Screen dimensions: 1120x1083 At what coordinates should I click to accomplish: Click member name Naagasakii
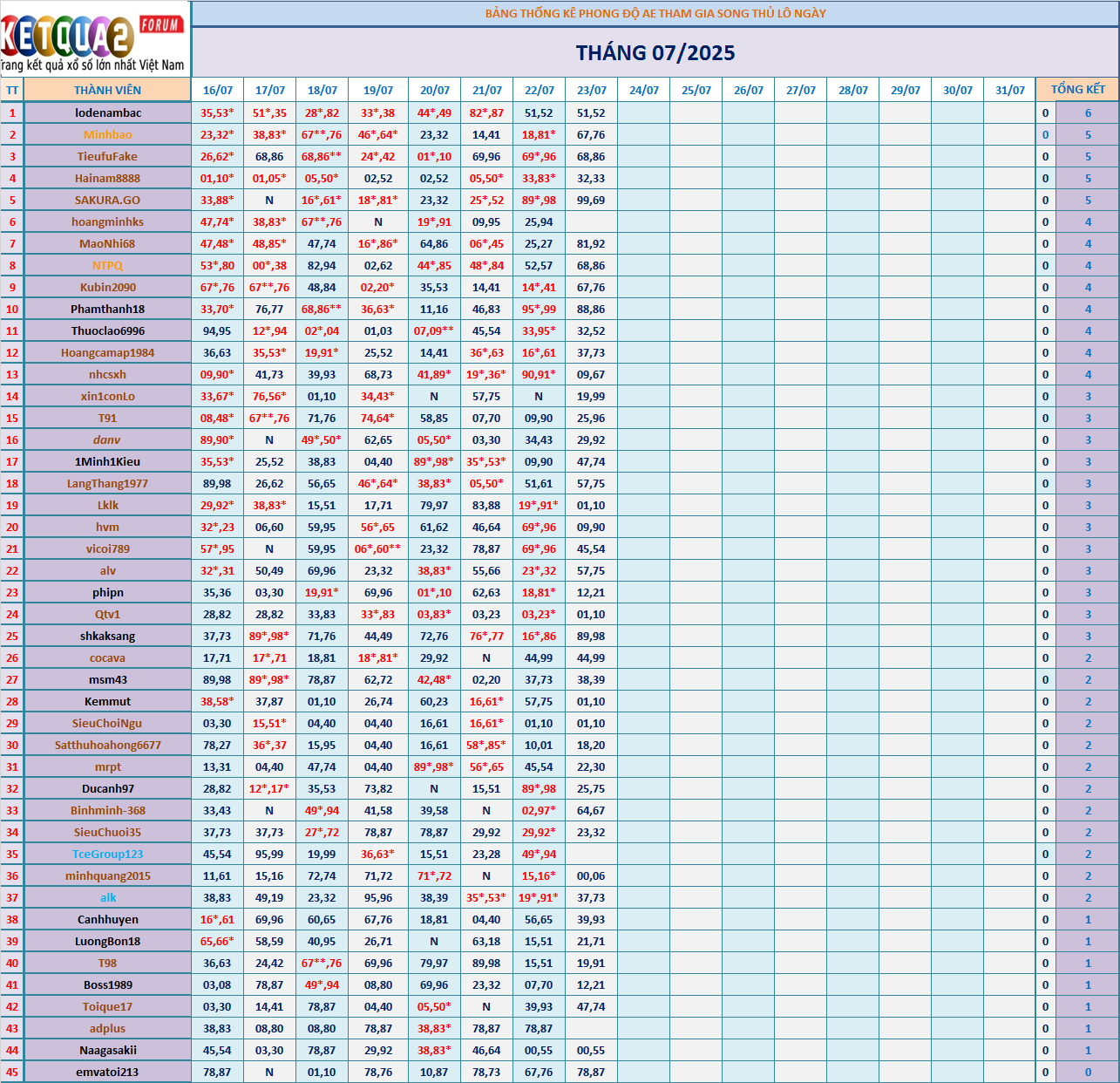pos(108,1050)
